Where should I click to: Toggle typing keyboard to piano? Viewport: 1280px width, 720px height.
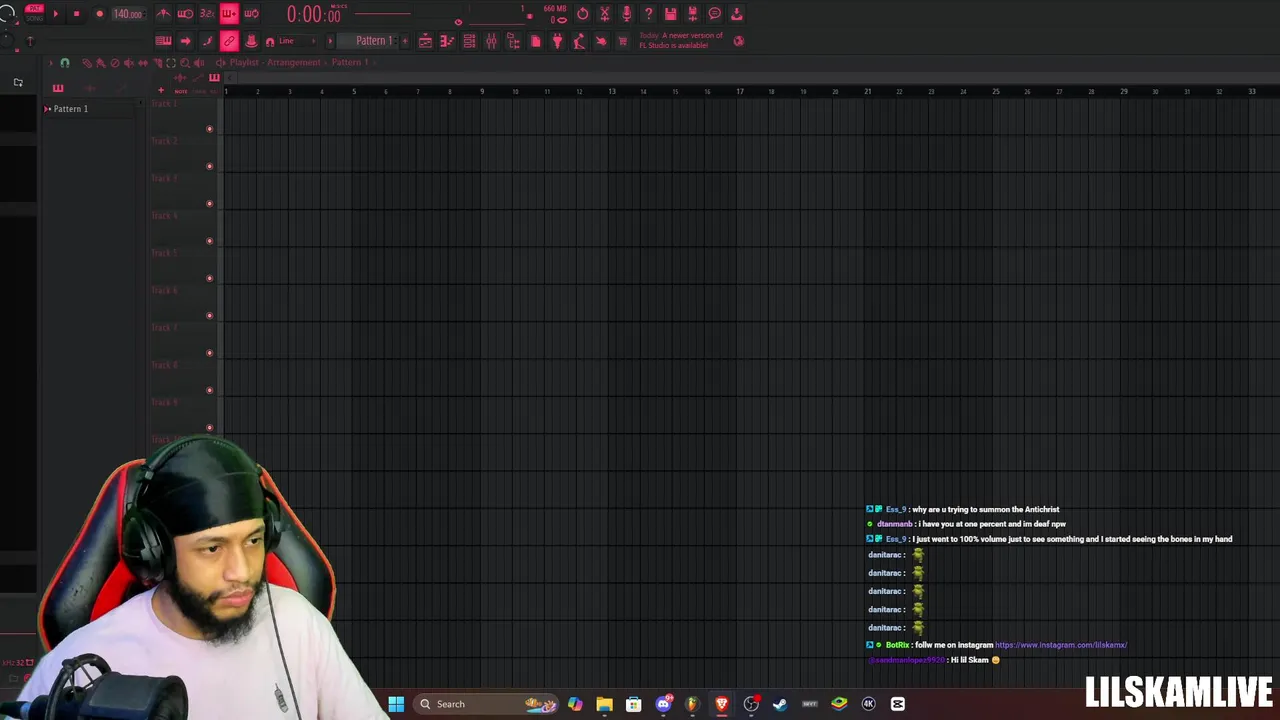(163, 41)
